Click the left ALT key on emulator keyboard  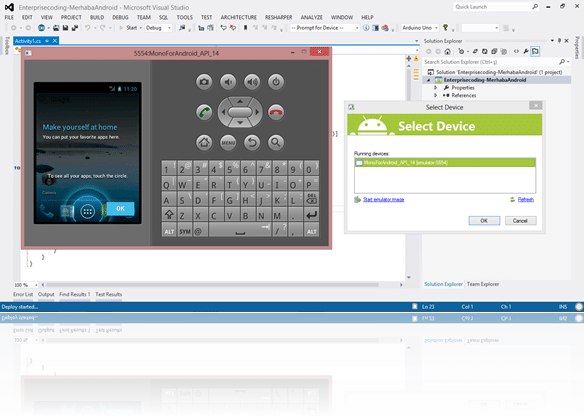[169, 231]
